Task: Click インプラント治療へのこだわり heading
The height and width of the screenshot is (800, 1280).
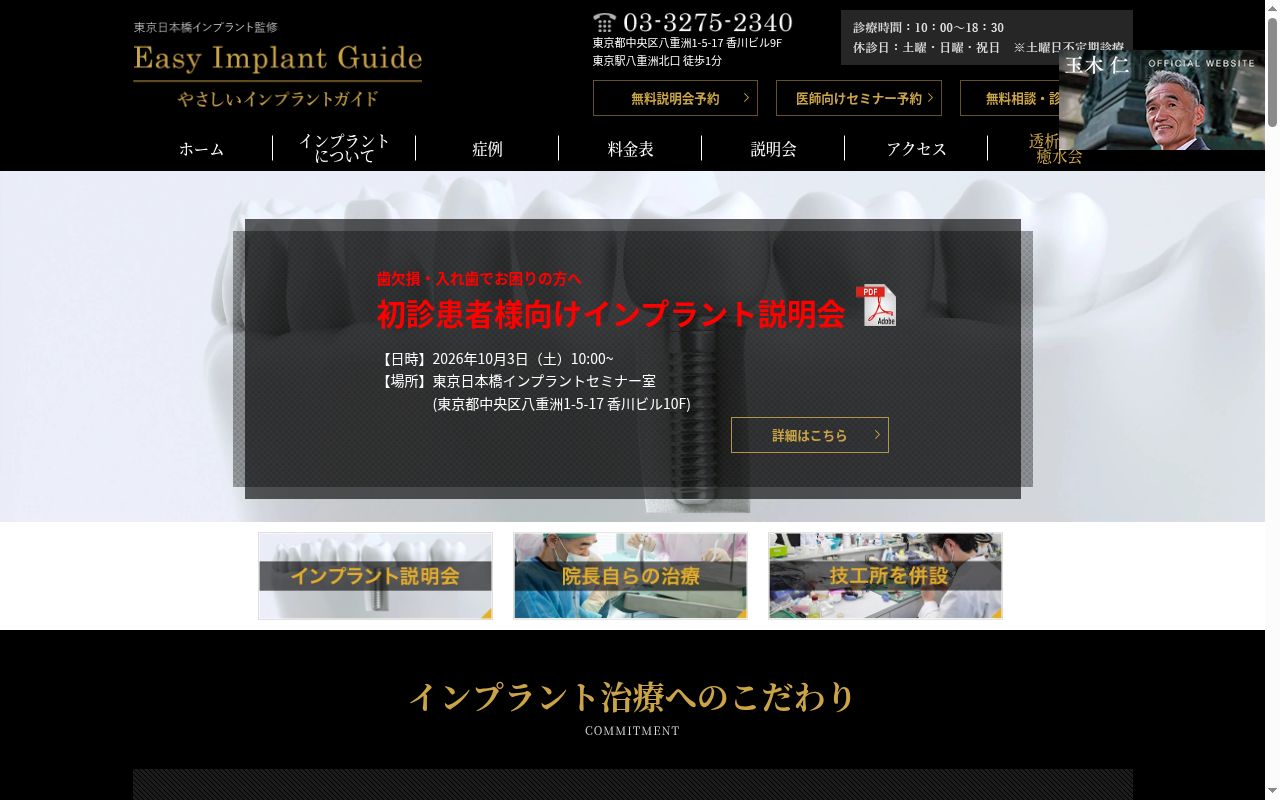Action: (632, 697)
